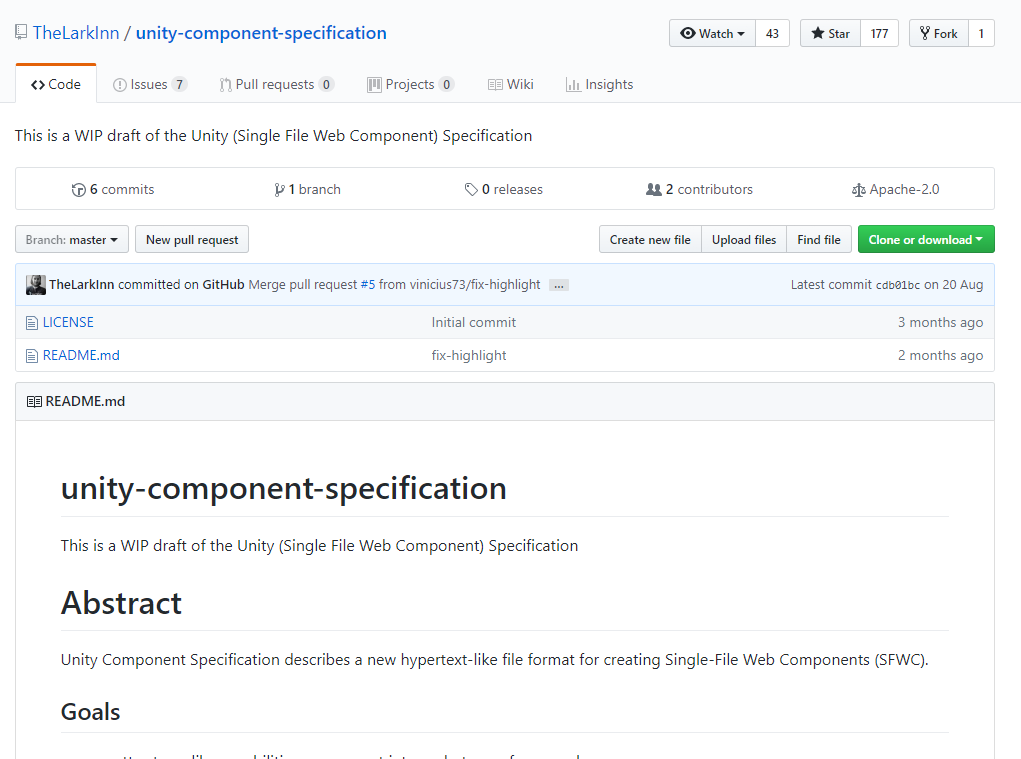Click the commits history clock icon
Image resolution: width=1021 pixels, height=759 pixels.
pyautogui.click(x=79, y=190)
